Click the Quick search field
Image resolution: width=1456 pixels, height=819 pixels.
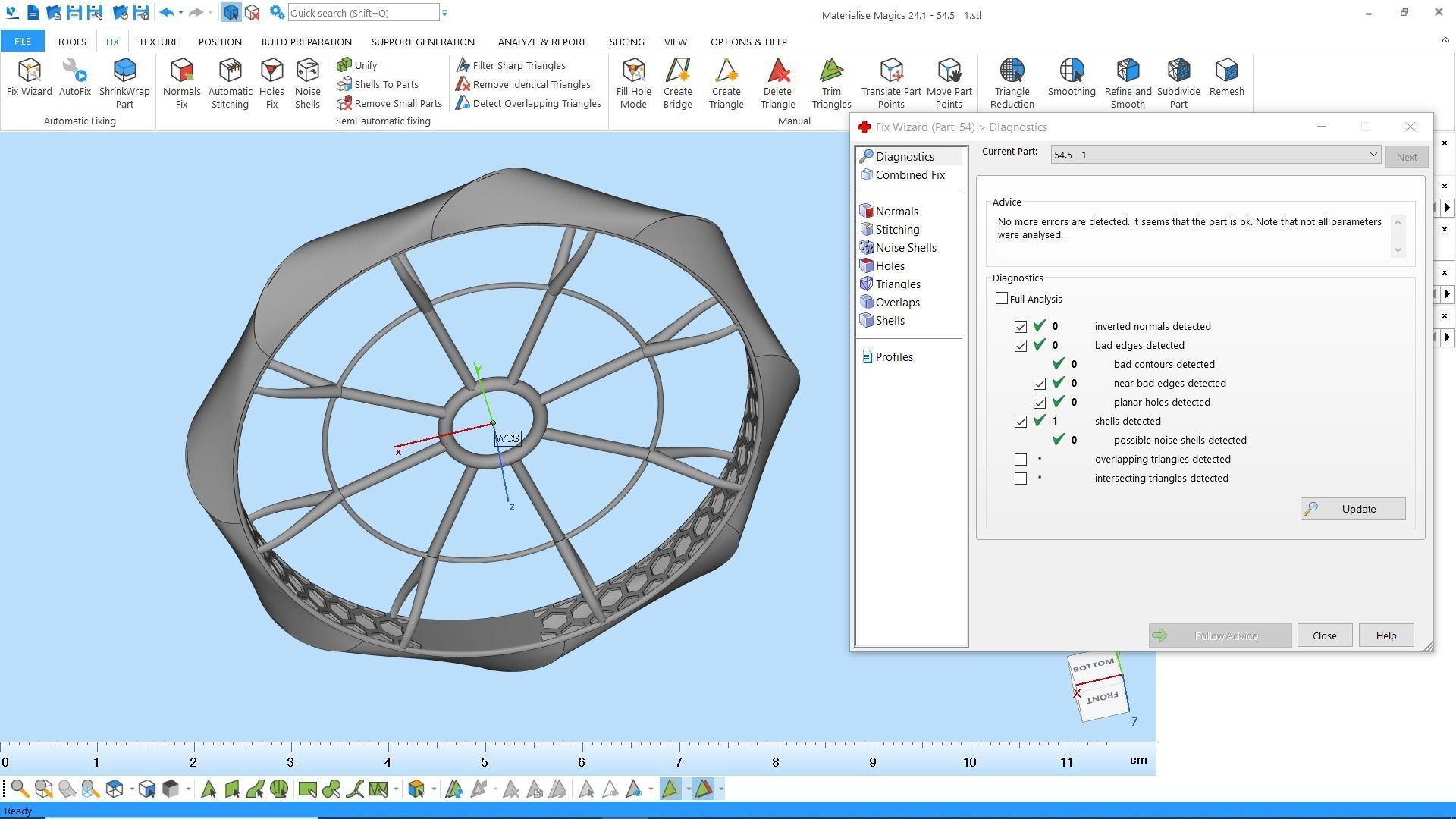coord(363,13)
